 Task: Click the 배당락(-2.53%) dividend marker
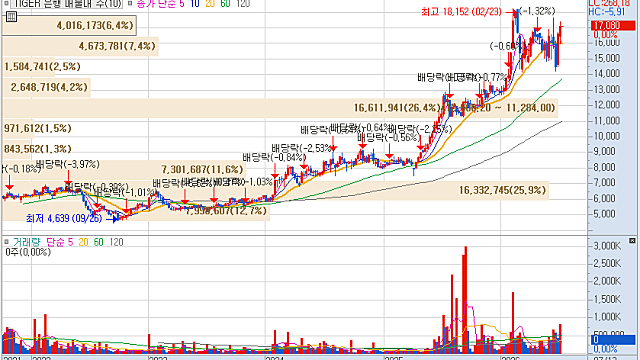(x=303, y=148)
